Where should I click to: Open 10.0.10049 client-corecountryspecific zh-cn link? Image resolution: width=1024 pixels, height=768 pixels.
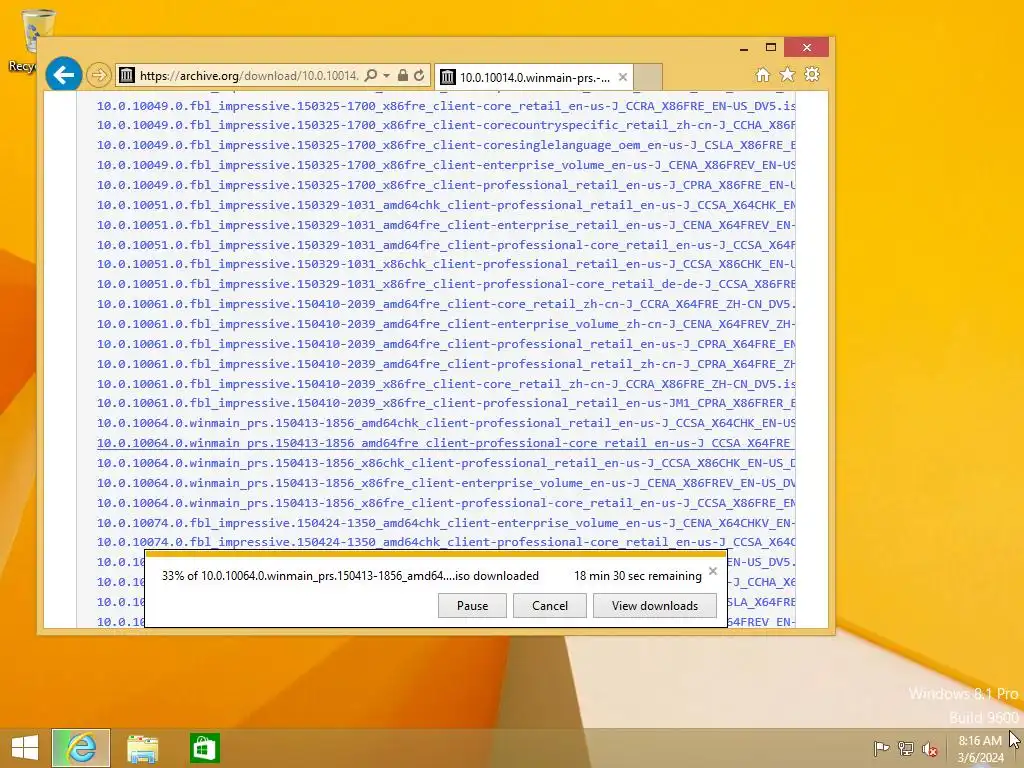coord(446,125)
